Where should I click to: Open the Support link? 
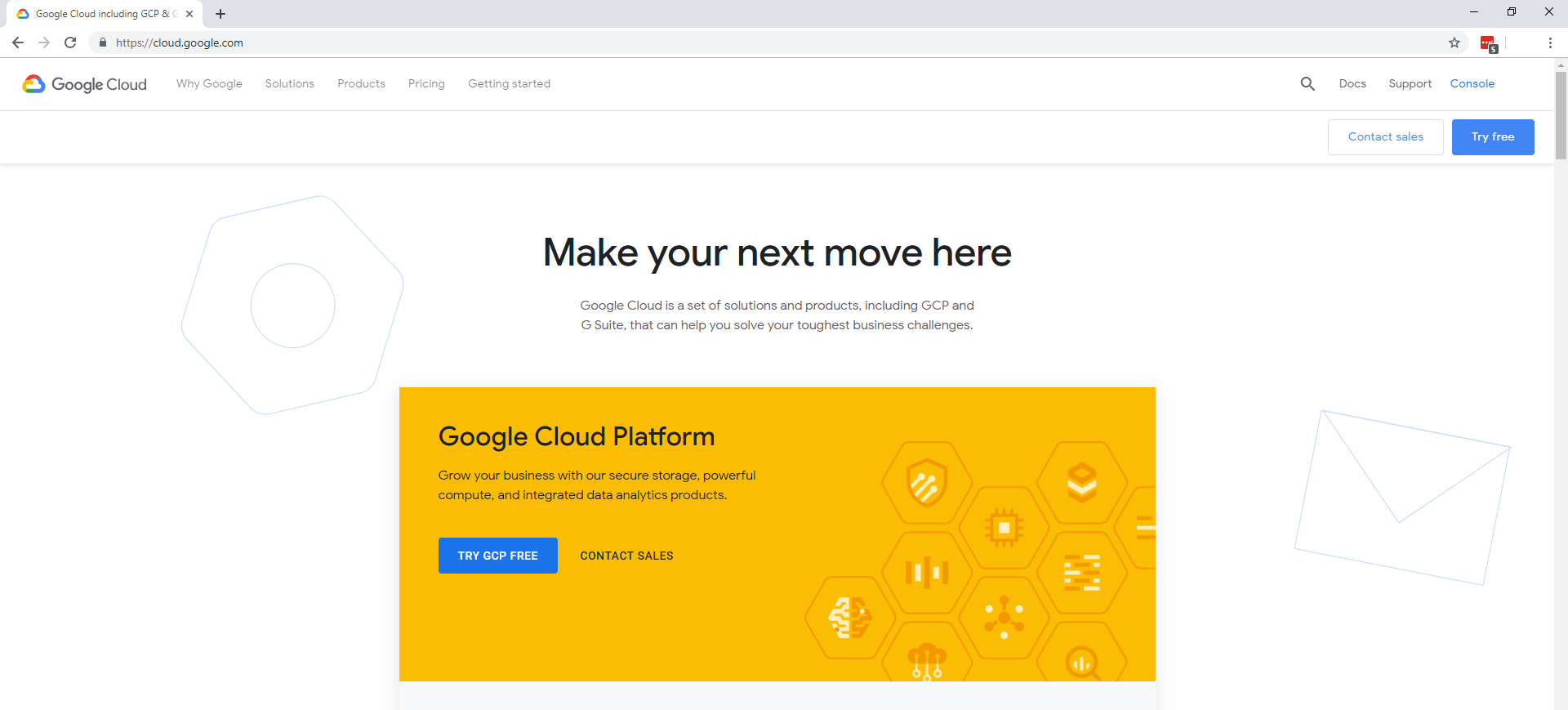1410,83
